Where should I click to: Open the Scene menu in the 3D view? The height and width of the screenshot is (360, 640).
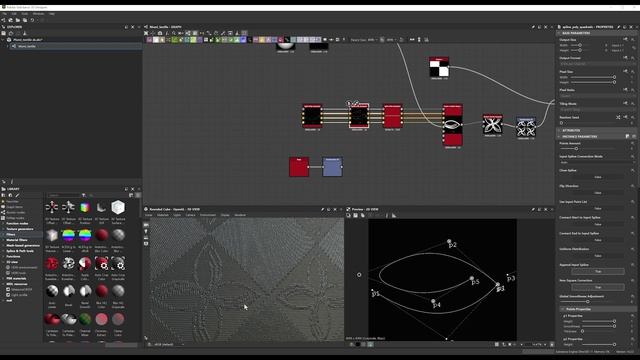click(149, 215)
